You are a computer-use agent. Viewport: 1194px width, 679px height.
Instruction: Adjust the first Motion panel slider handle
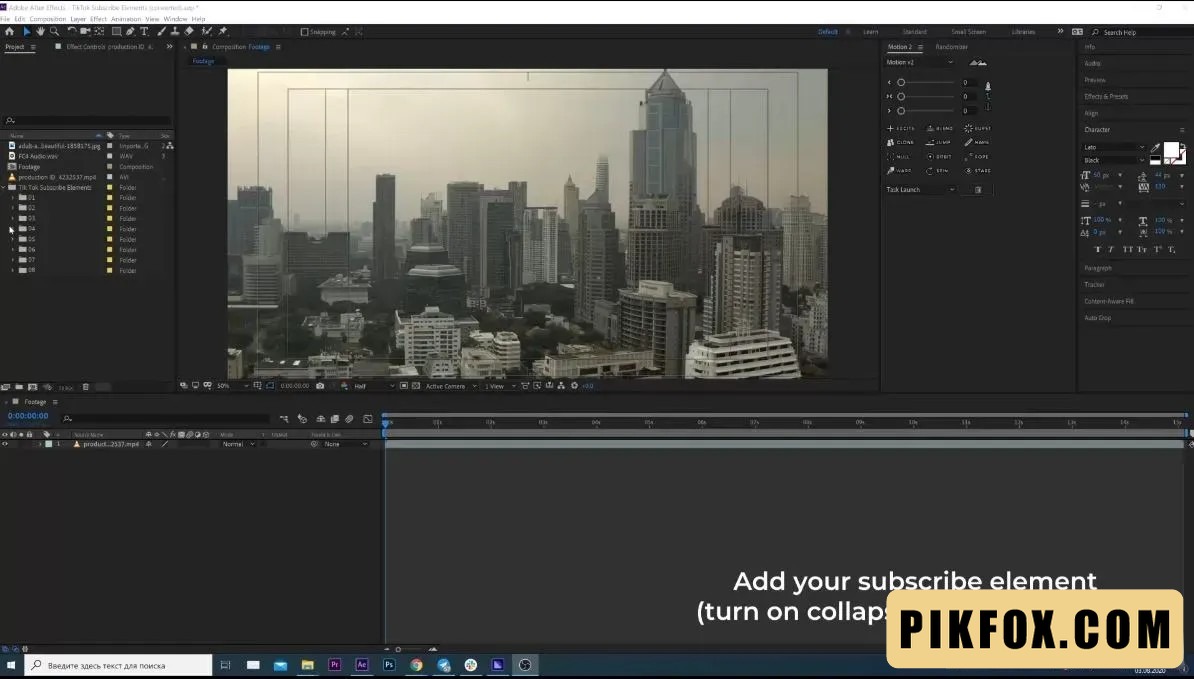click(901, 82)
